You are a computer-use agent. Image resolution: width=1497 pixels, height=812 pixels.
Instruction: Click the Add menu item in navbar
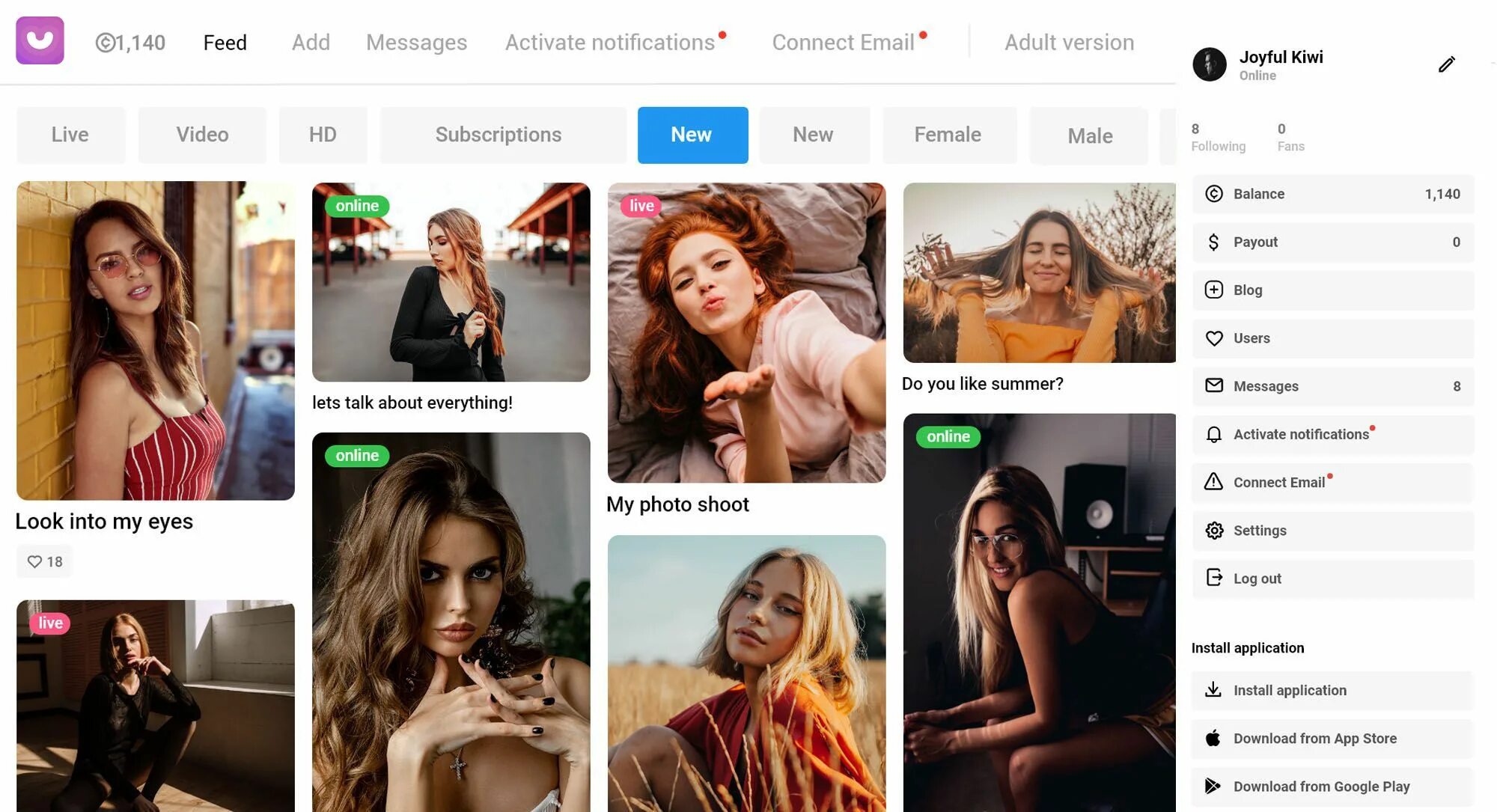(x=310, y=42)
